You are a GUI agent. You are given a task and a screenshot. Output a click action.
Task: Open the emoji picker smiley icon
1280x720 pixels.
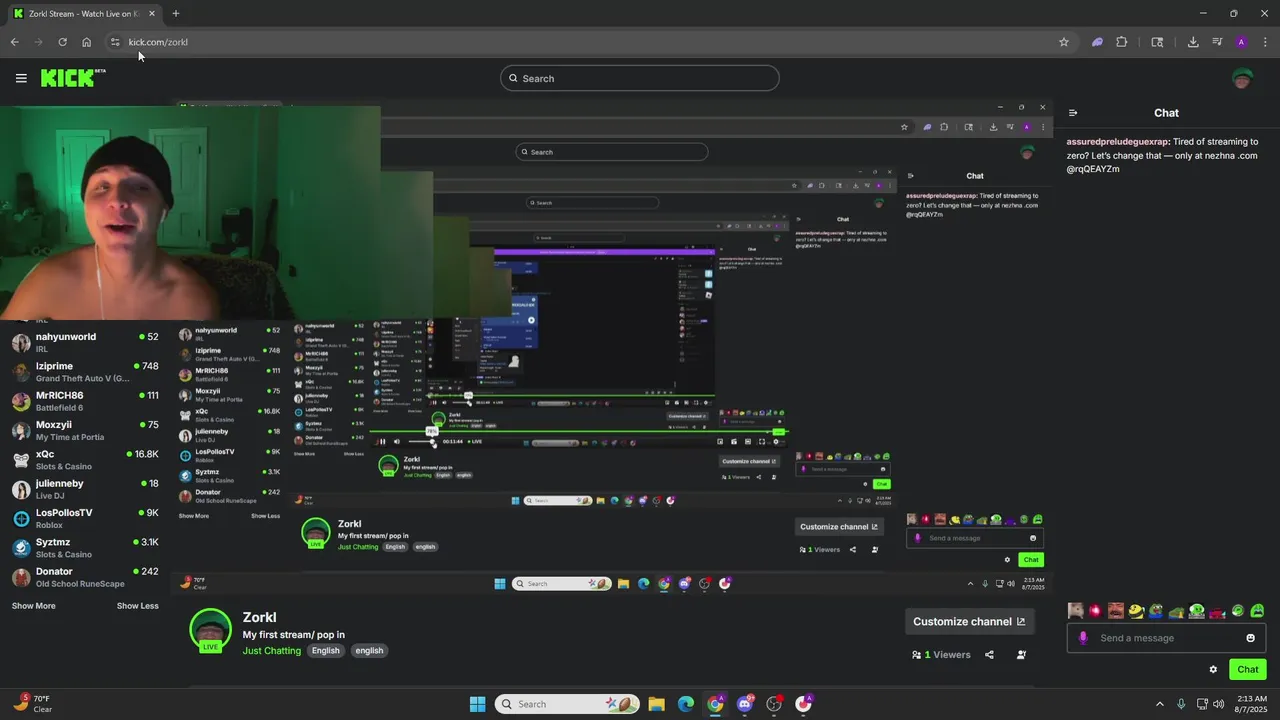click(x=1250, y=638)
